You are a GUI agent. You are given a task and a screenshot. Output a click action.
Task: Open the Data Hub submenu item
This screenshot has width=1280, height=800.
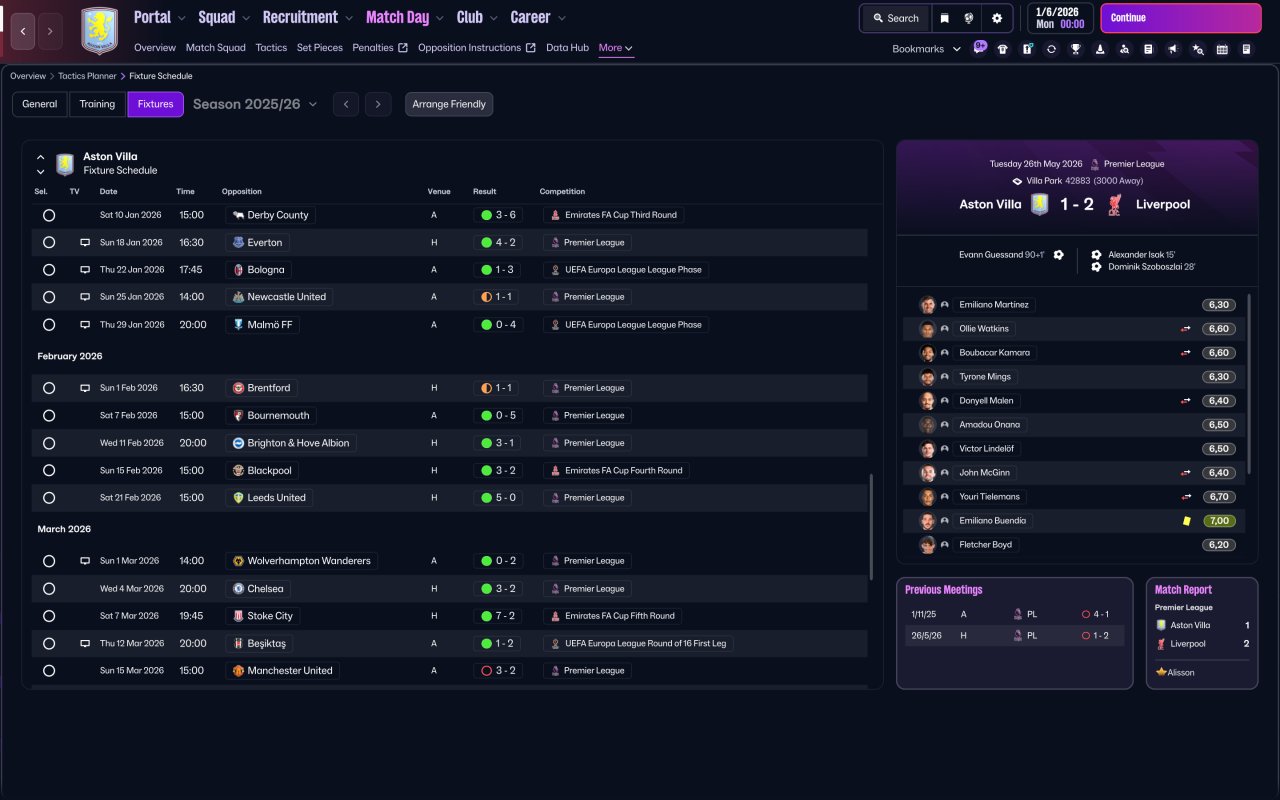(567, 48)
